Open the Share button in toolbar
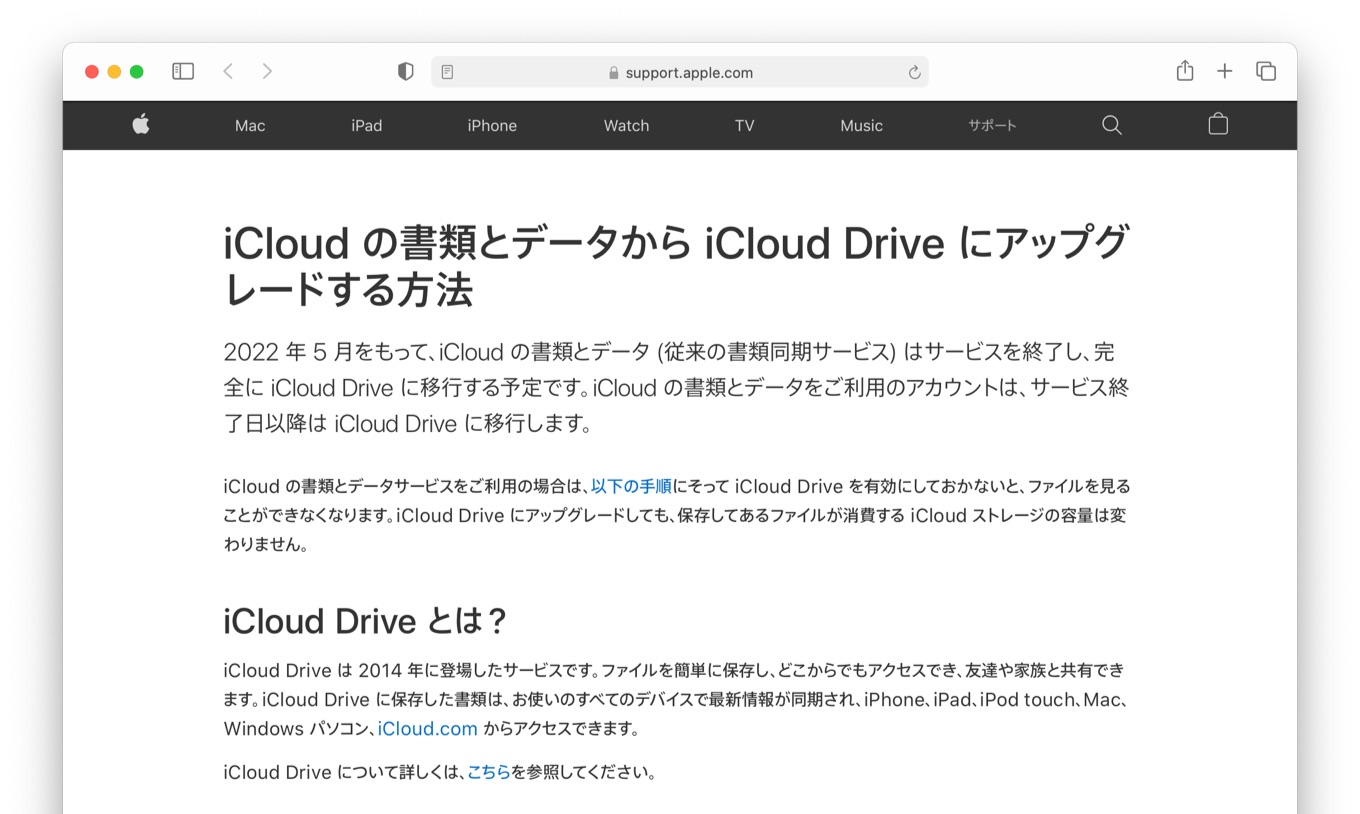The width and height of the screenshot is (1360, 814). click(x=1185, y=71)
